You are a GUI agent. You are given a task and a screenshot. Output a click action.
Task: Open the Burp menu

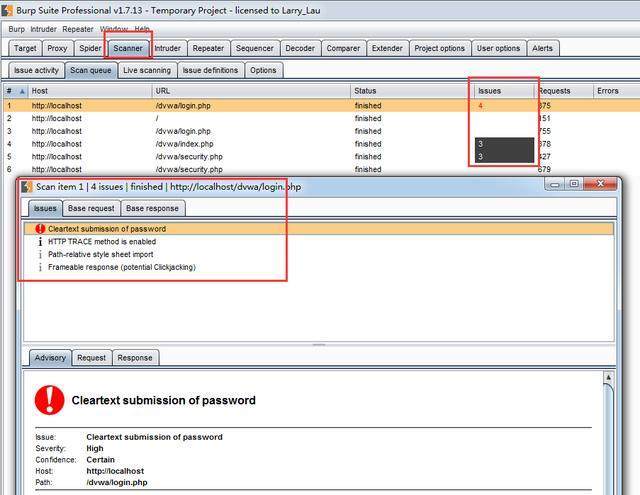pyautogui.click(x=16, y=29)
